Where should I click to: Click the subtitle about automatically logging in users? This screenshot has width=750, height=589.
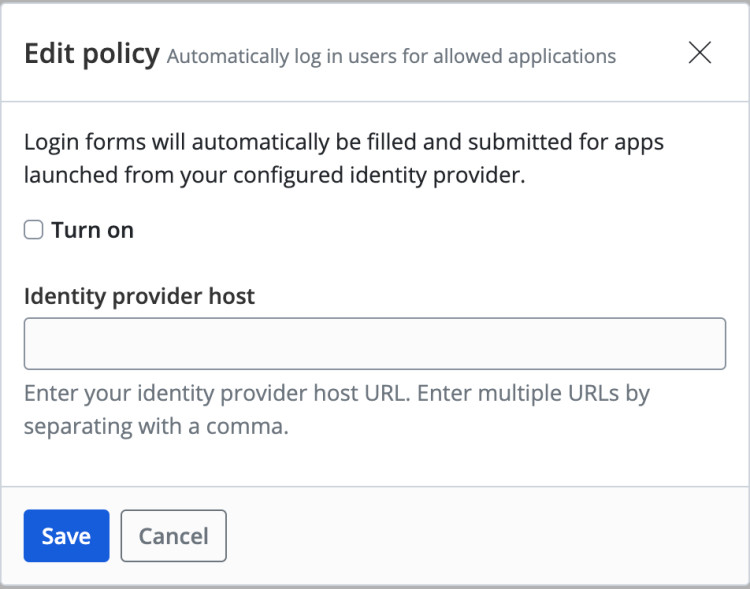[x=391, y=56]
